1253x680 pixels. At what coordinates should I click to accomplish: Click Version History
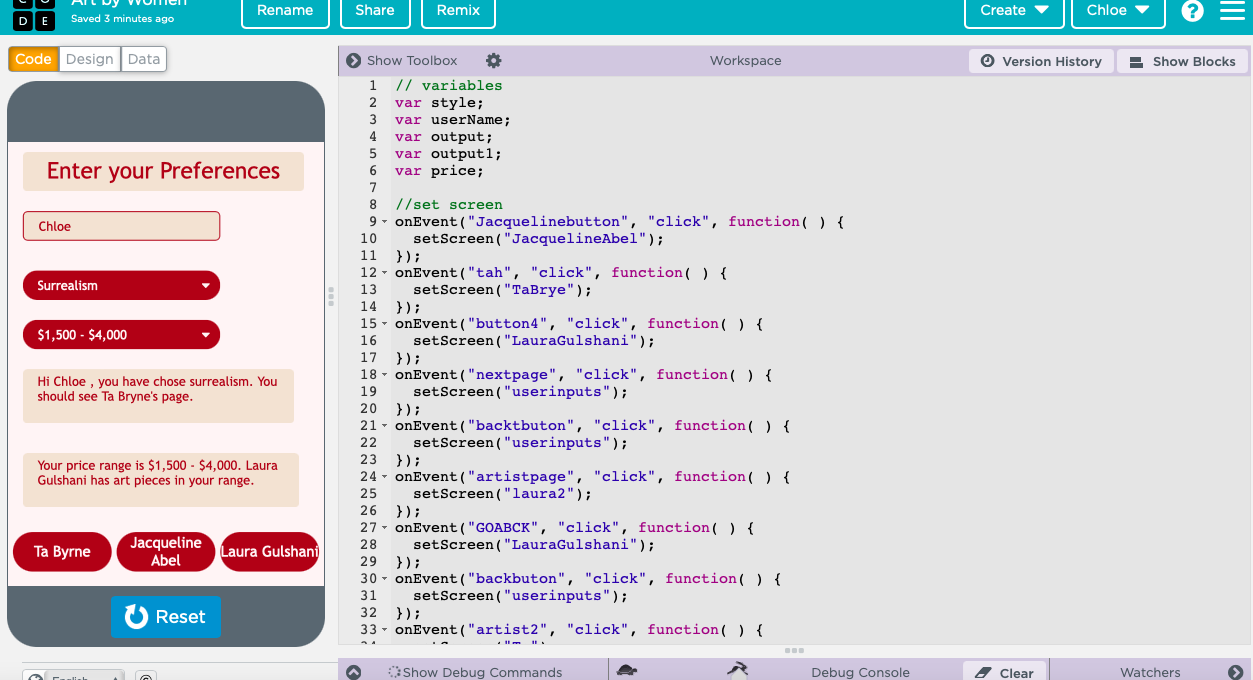click(x=1041, y=61)
